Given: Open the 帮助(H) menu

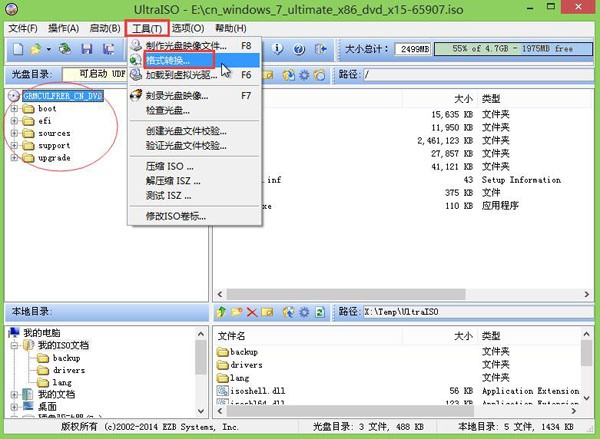Looking at the screenshot, I should click(x=230, y=28).
